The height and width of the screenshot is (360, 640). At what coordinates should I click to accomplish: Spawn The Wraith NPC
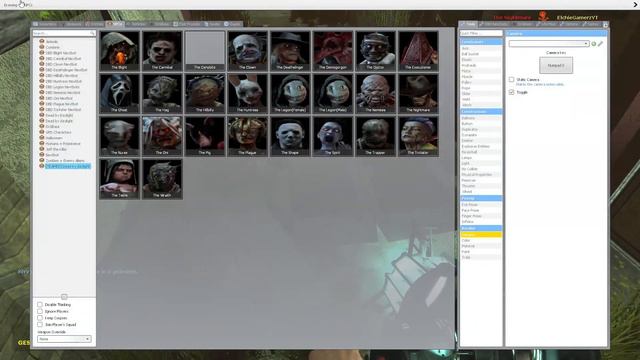tap(162, 179)
